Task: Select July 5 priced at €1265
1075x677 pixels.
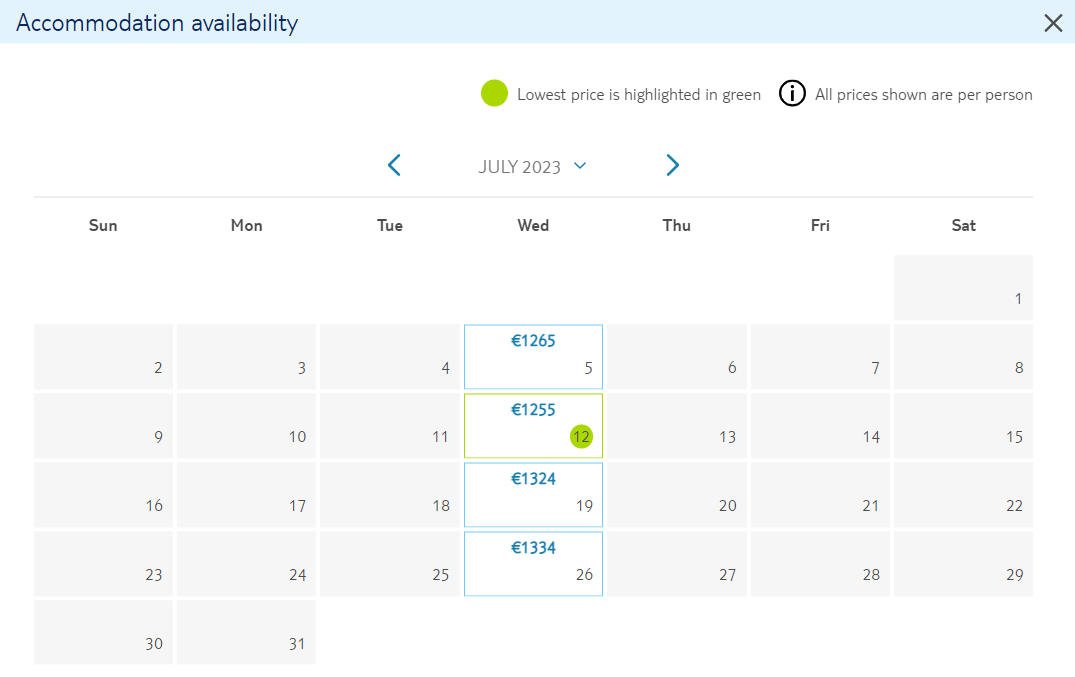Action: coord(533,357)
